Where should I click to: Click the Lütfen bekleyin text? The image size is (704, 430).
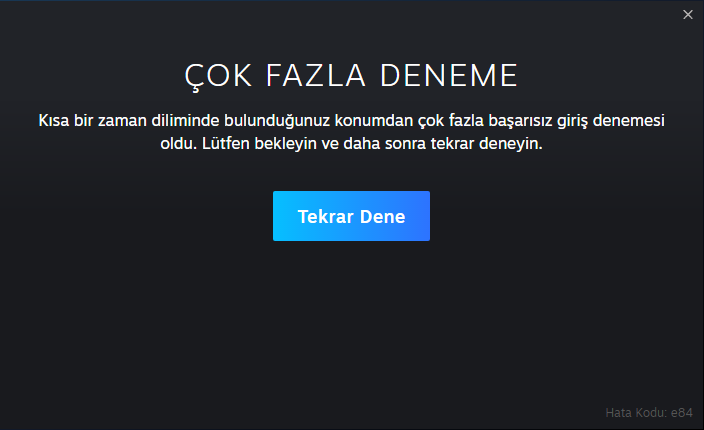tap(259, 144)
